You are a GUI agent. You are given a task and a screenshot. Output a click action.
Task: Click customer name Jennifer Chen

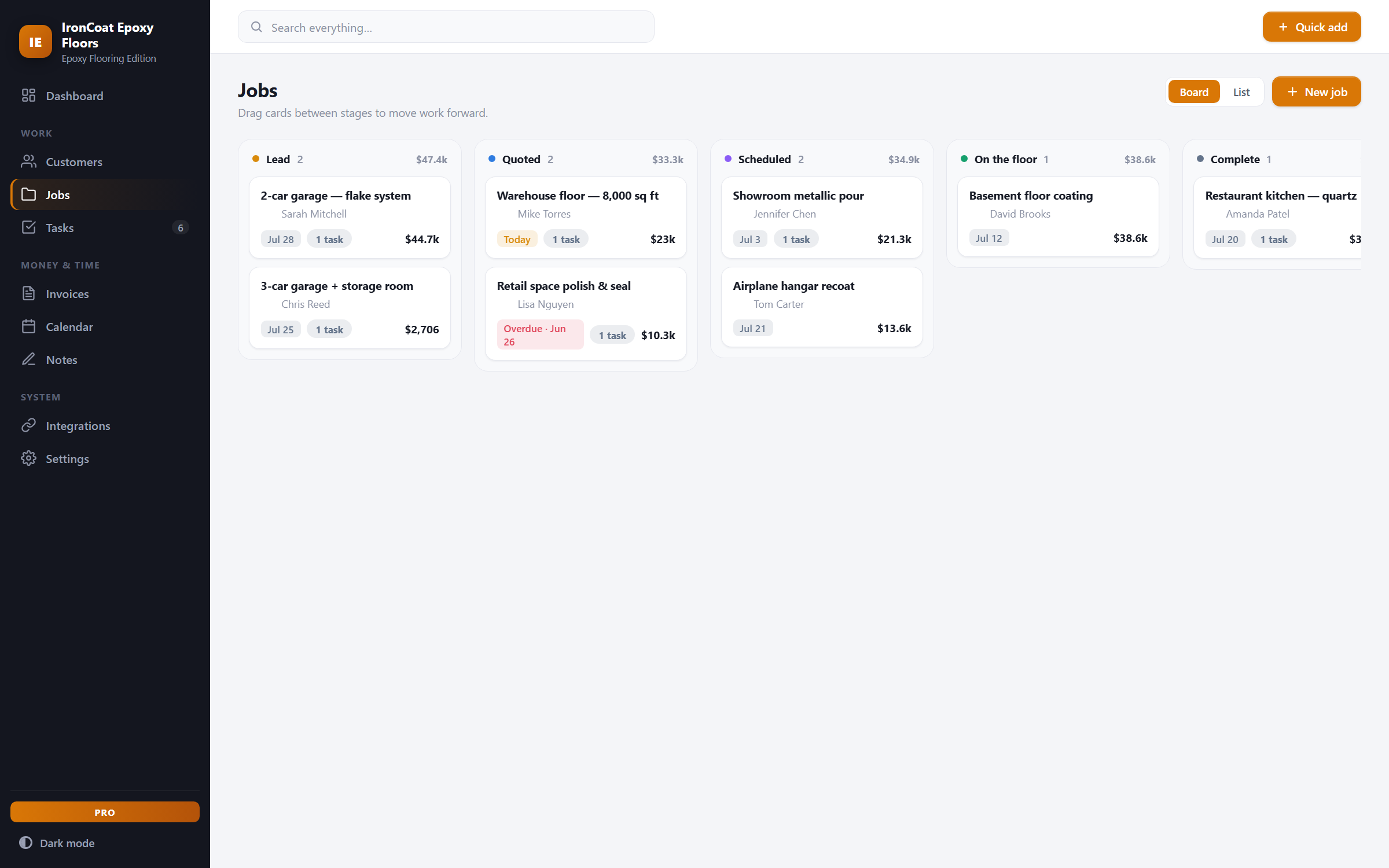click(784, 214)
